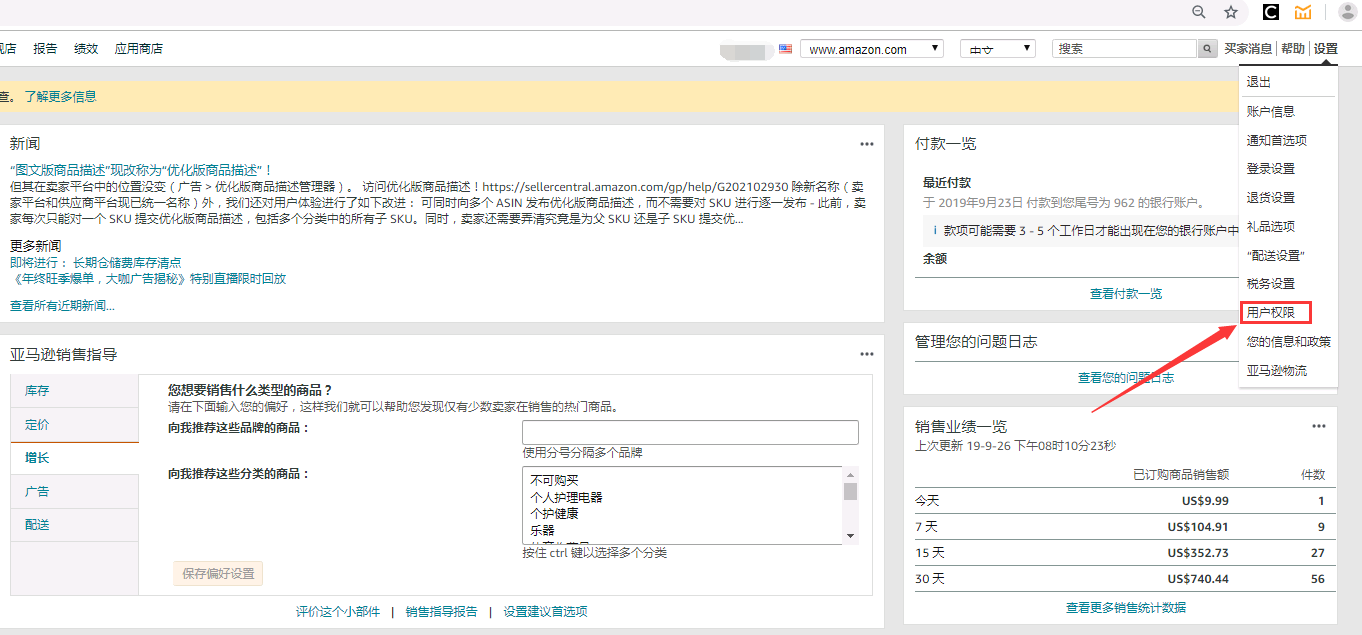Open 设置建议首选项 link

546,611
